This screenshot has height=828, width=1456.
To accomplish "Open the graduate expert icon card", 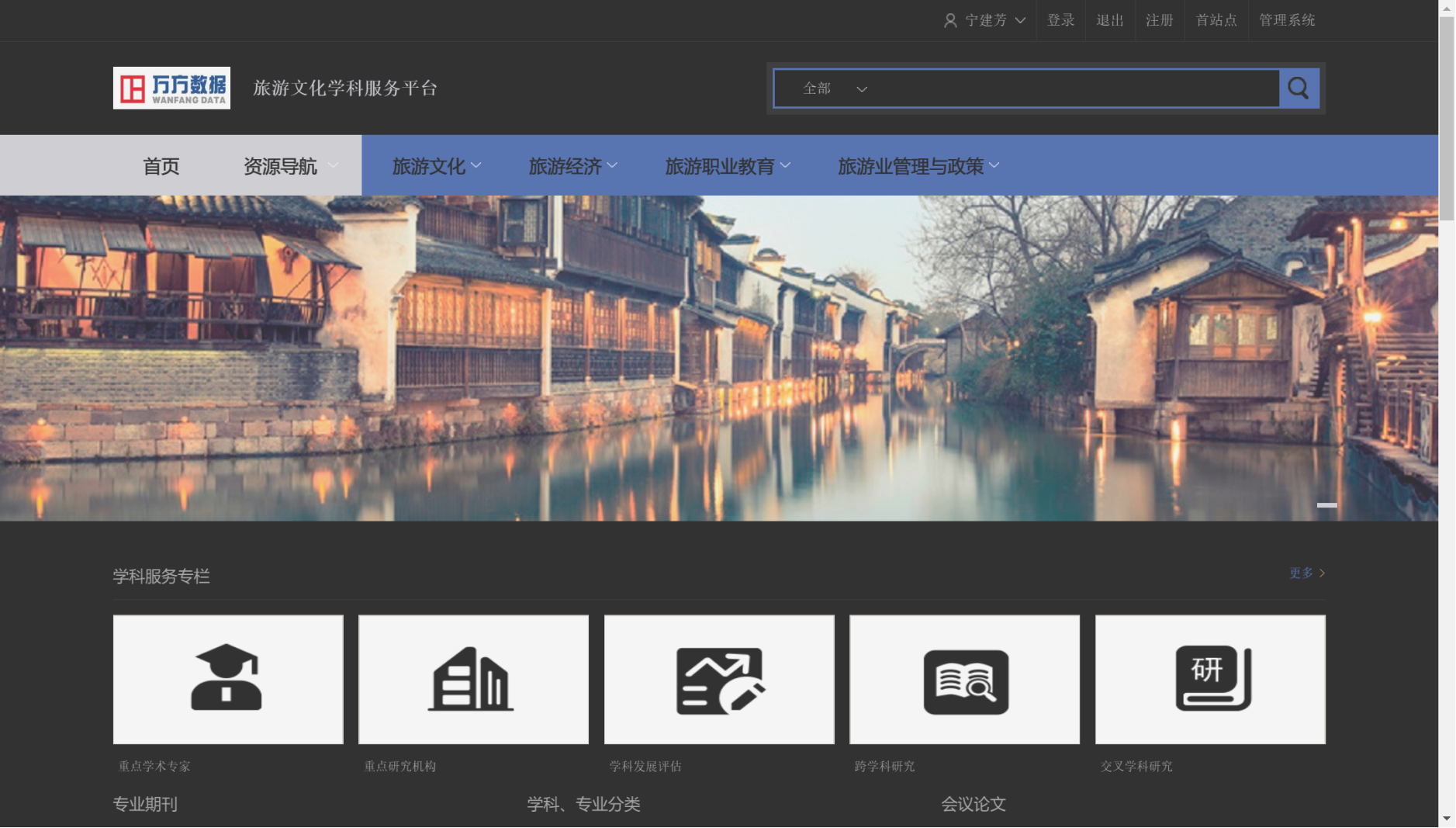I will pyautogui.click(x=228, y=680).
